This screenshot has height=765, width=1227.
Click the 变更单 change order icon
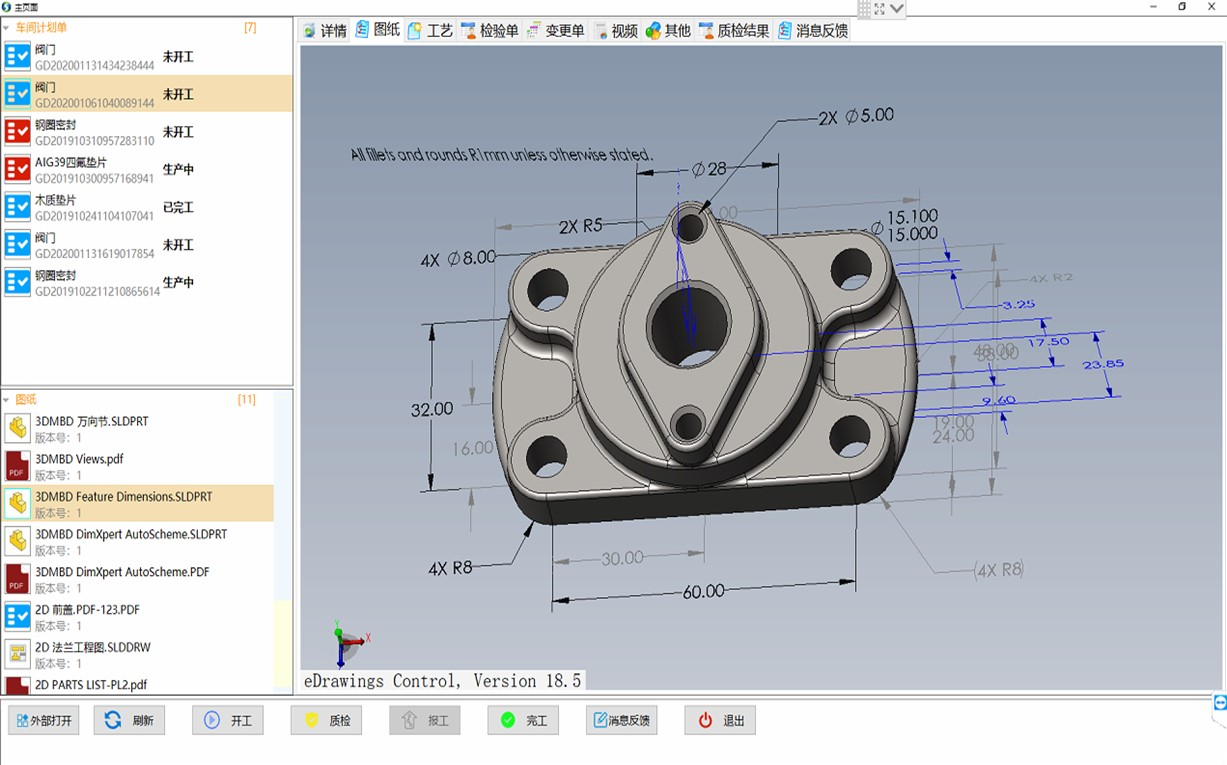tap(559, 30)
